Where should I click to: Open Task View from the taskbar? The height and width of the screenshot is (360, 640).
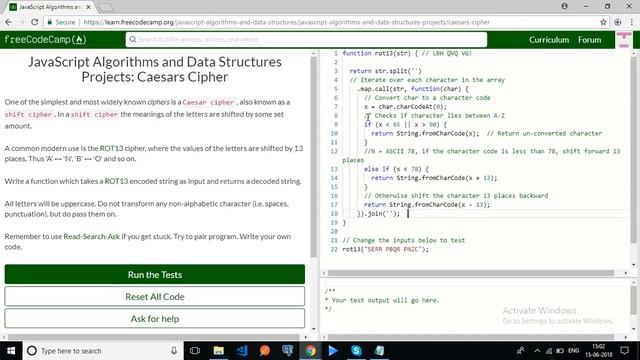point(195,351)
